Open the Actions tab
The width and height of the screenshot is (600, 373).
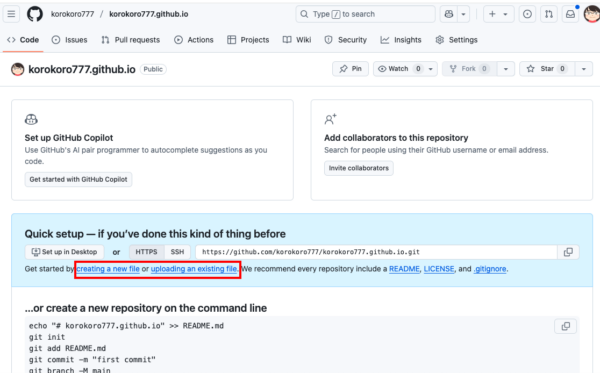point(194,40)
